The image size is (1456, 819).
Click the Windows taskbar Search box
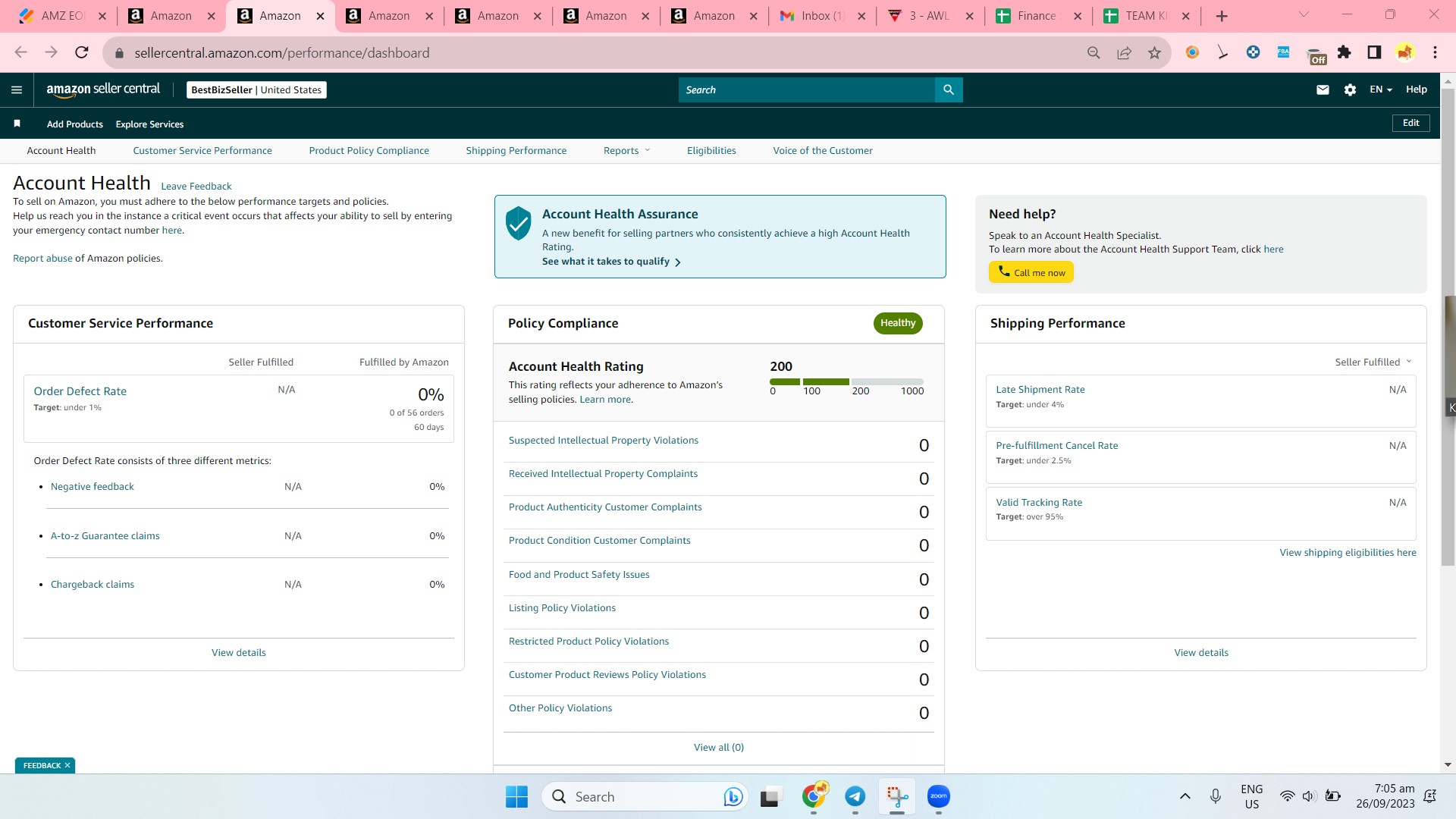point(646,796)
